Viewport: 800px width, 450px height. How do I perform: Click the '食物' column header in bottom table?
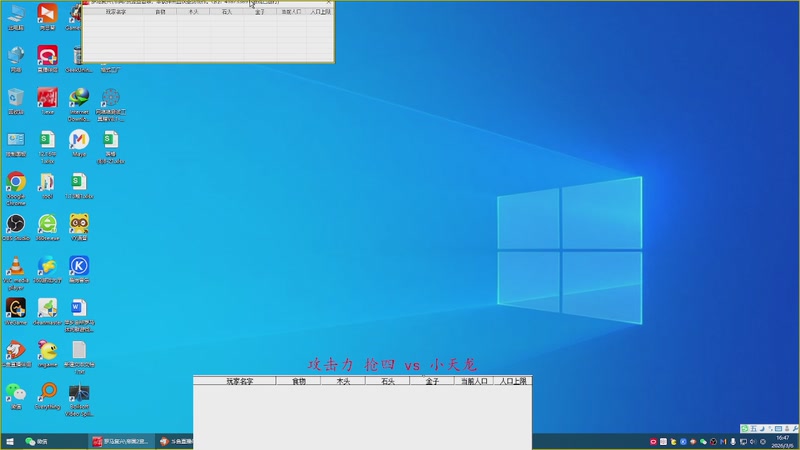click(x=298, y=381)
